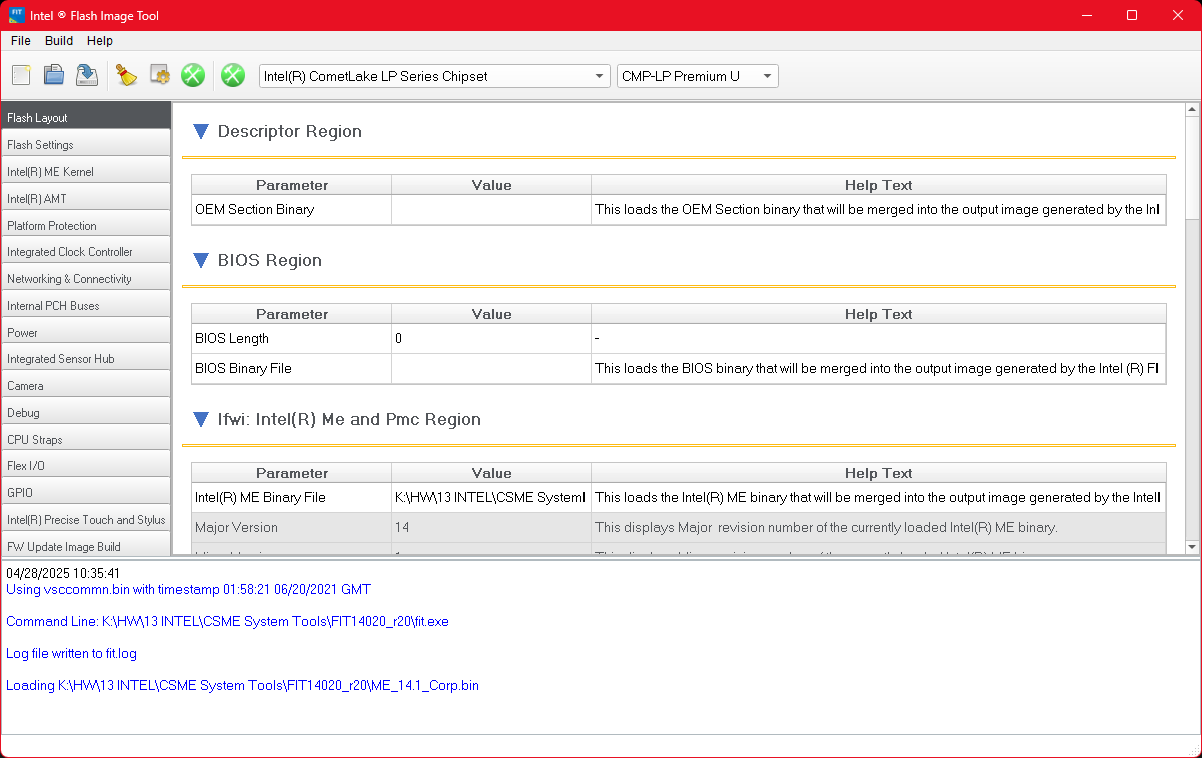Click the BIOS Length value field
The height and width of the screenshot is (758, 1202).
[x=491, y=338]
